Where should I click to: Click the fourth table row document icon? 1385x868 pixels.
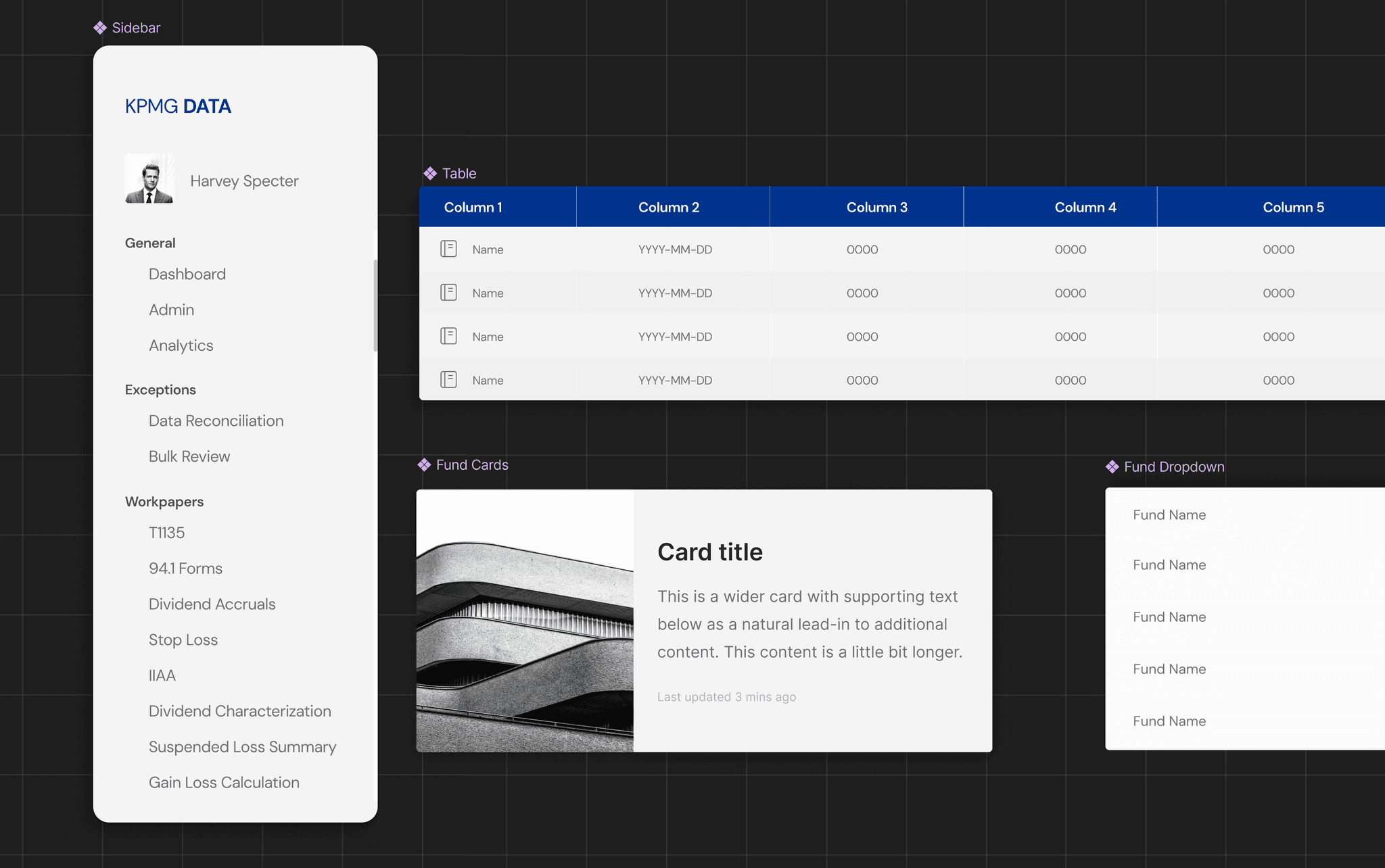pyautogui.click(x=448, y=380)
